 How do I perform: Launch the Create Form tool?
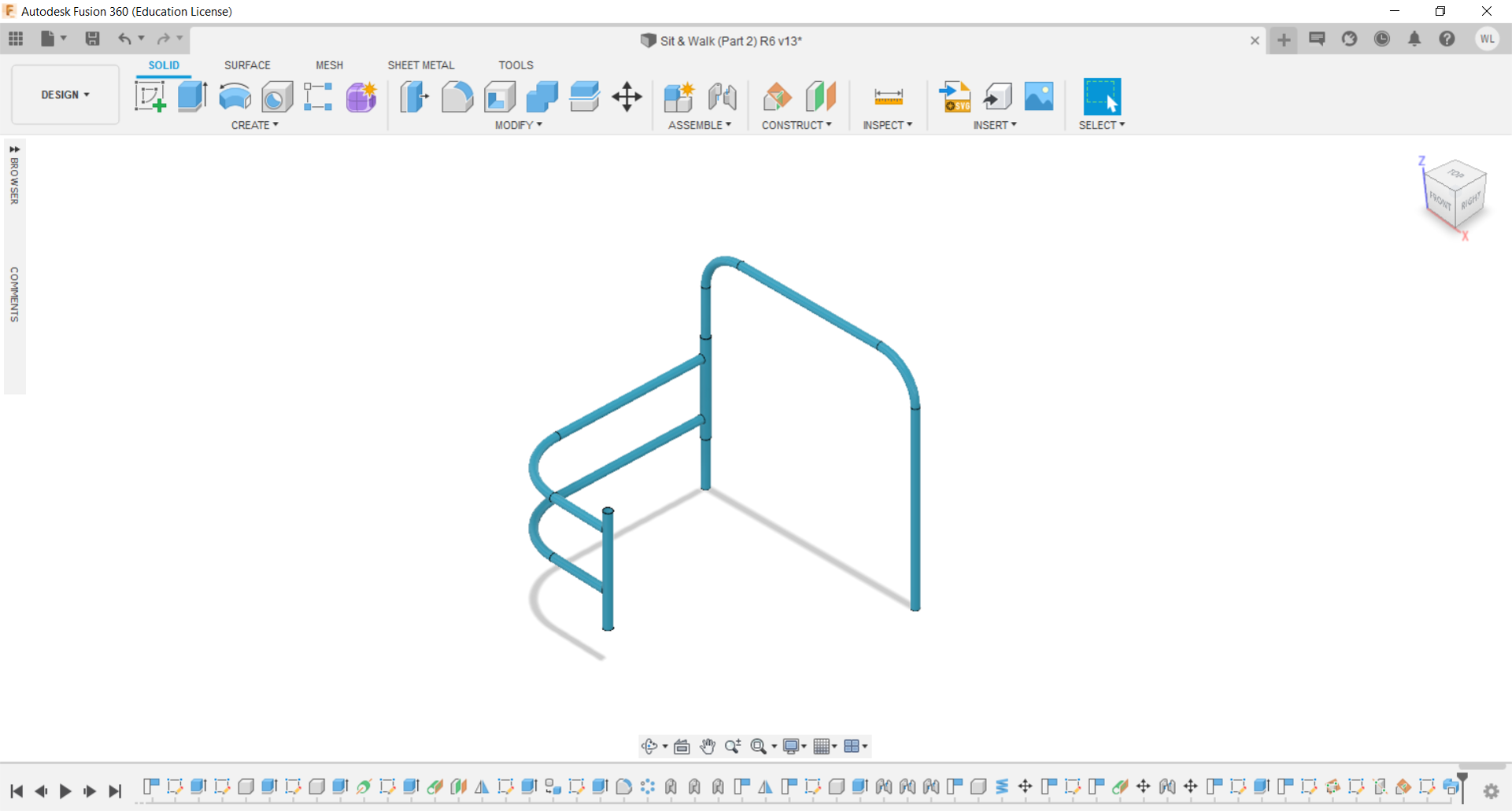point(360,96)
